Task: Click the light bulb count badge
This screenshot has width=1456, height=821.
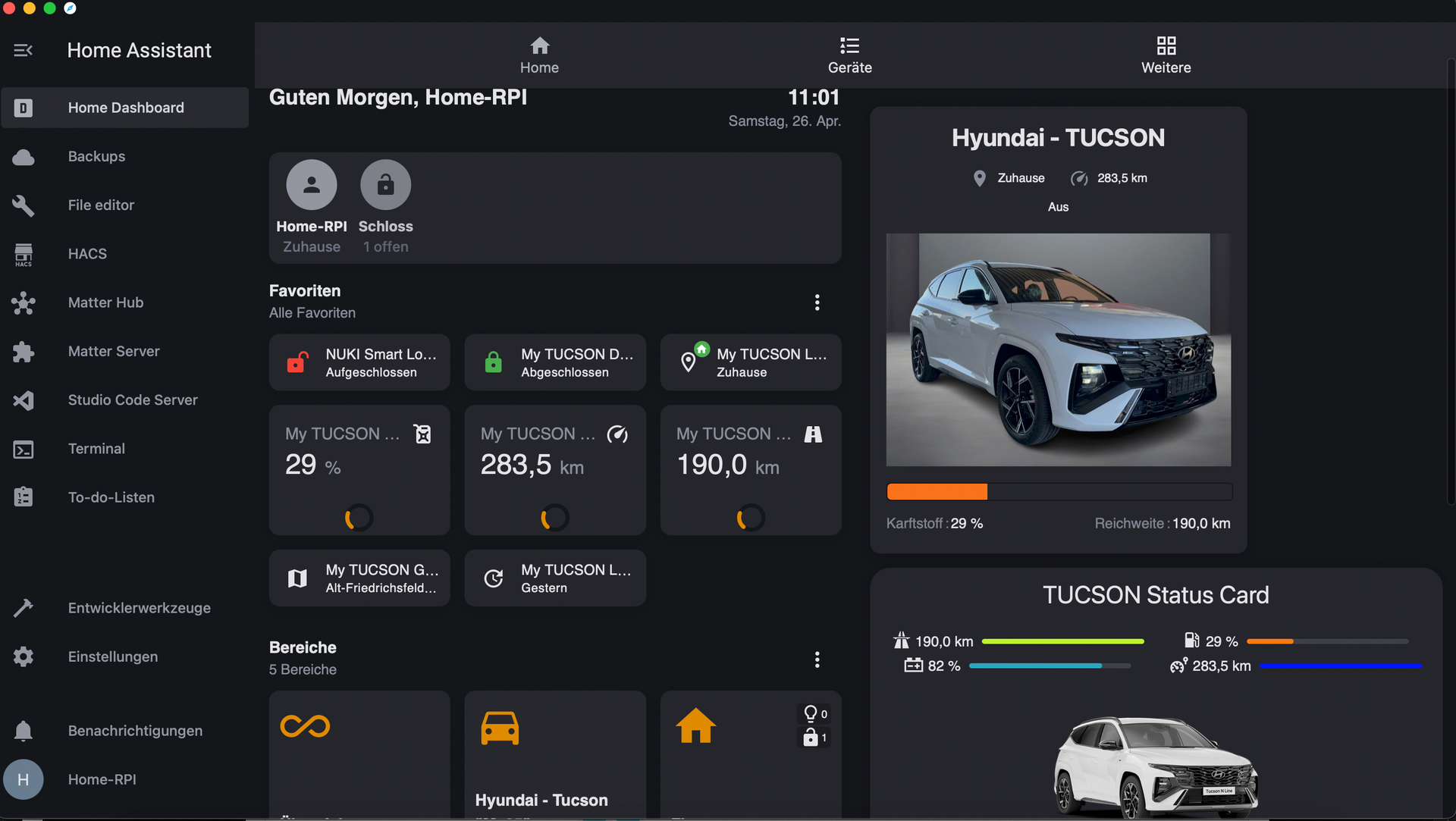Action: pyautogui.click(x=816, y=714)
